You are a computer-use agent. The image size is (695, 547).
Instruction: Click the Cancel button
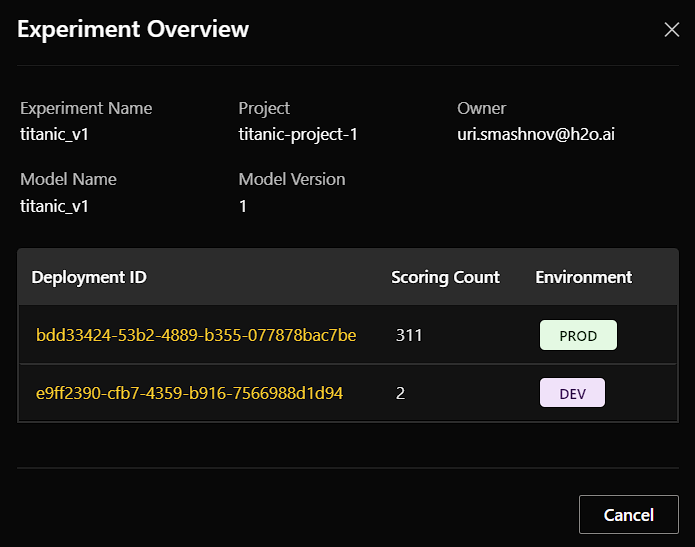tap(628, 515)
